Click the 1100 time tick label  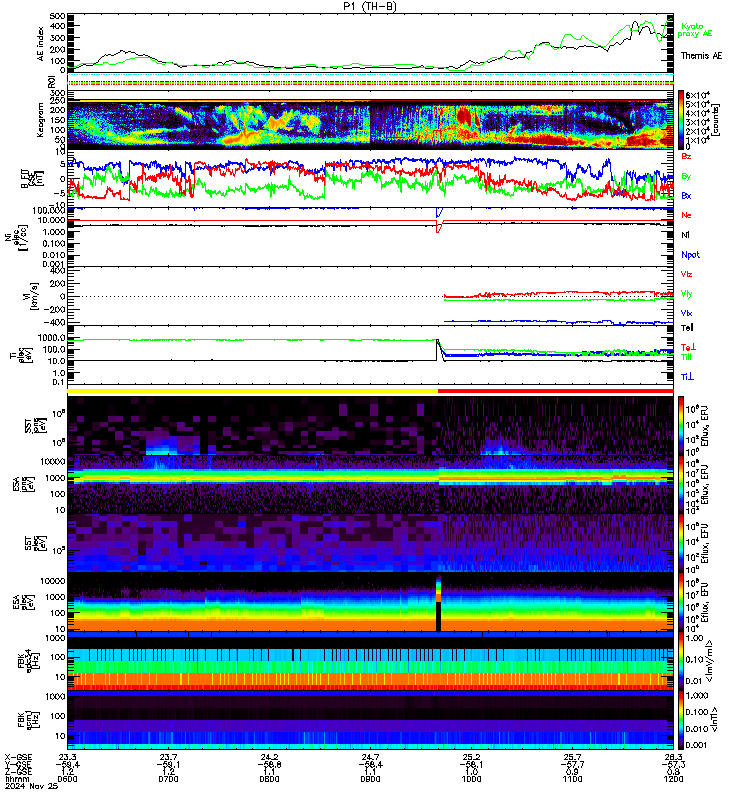point(572,779)
